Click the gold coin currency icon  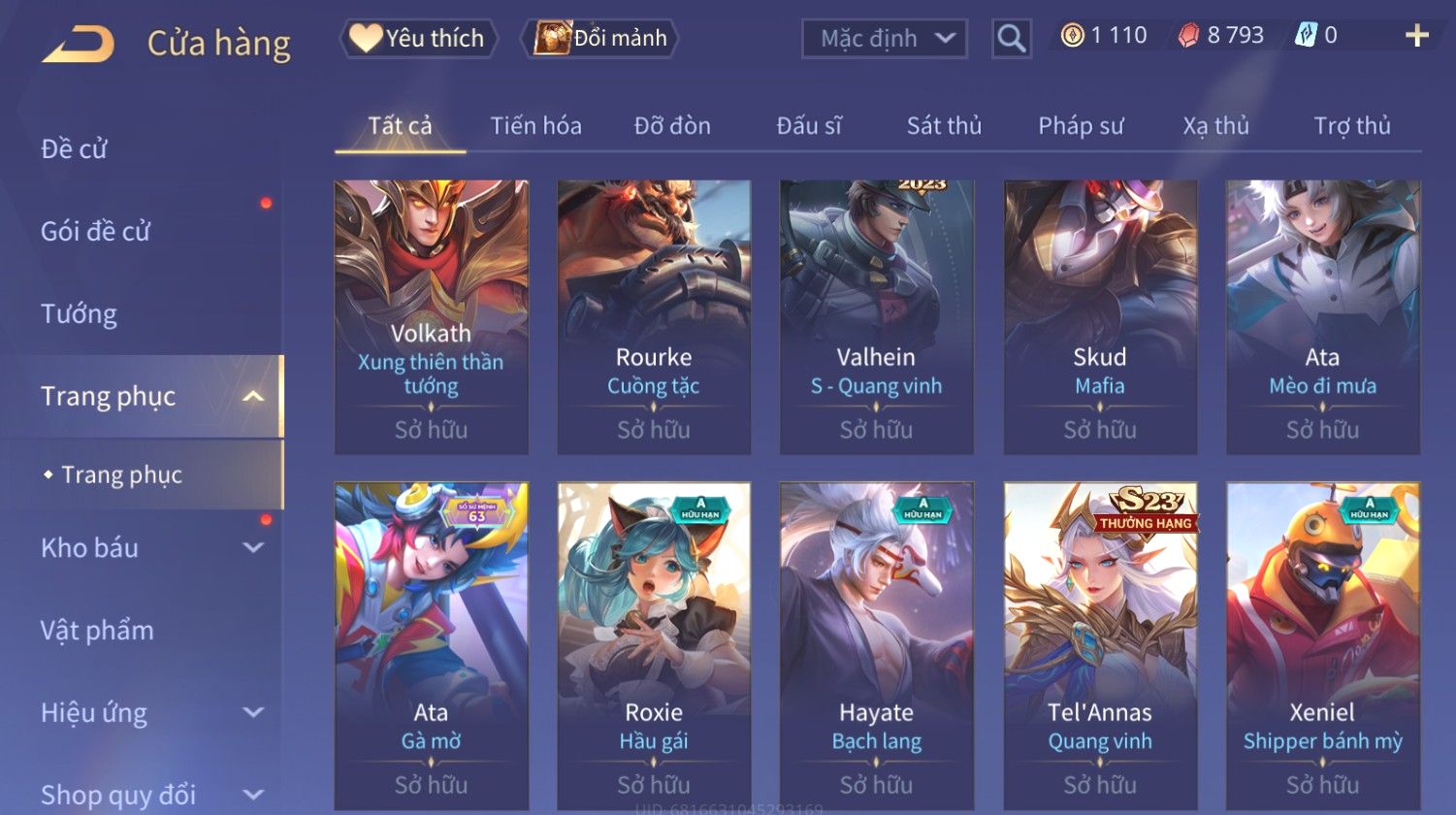coord(1072,36)
